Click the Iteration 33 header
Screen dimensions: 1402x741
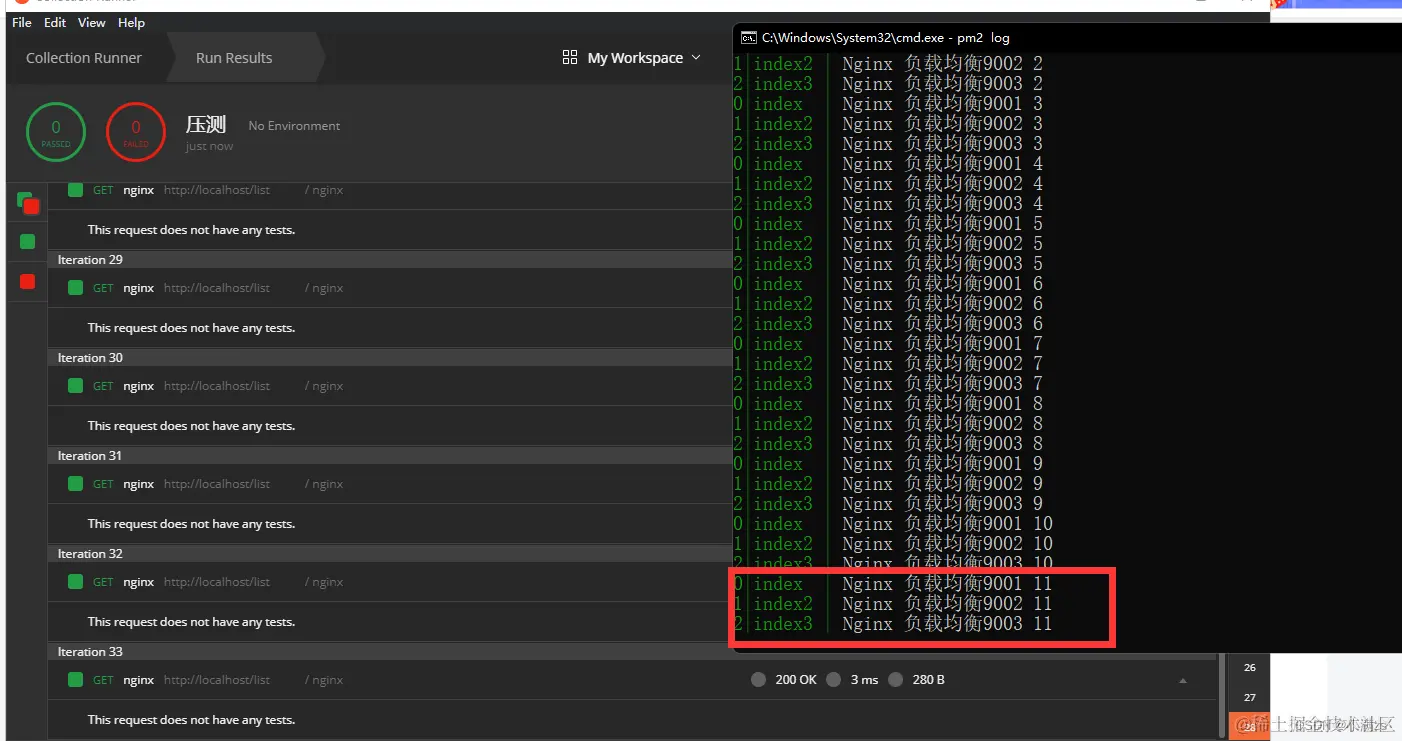[x=90, y=652]
